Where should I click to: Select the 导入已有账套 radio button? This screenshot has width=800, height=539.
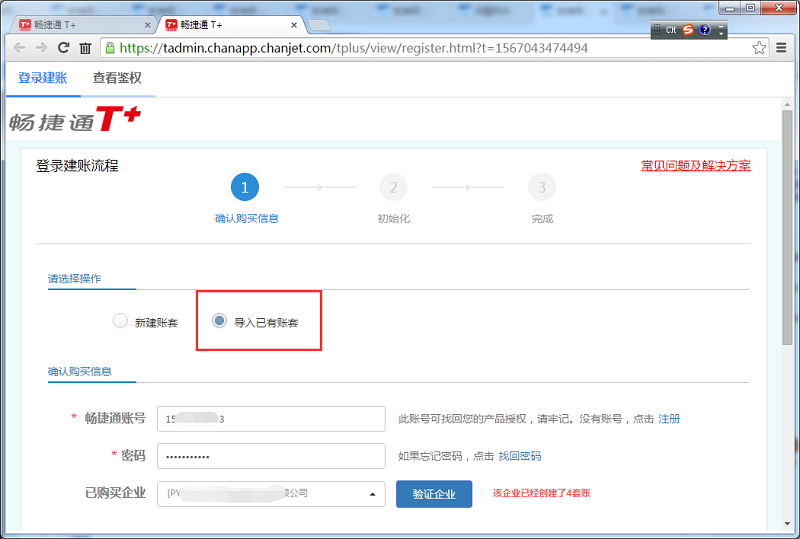(219, 321)
